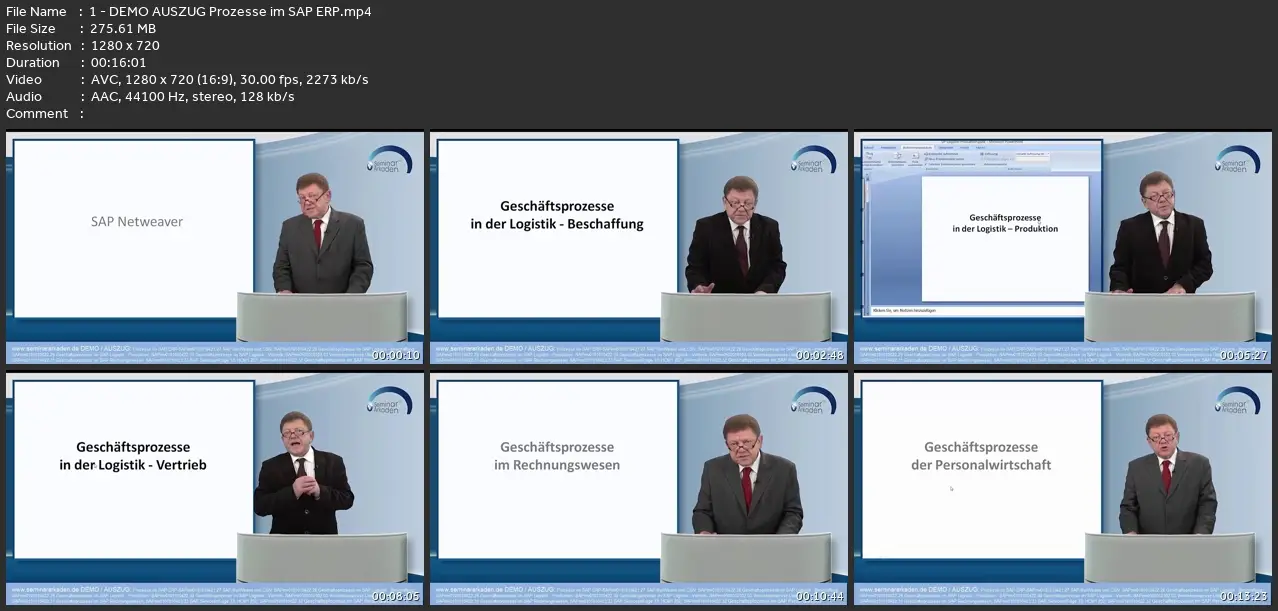The width and height of the screenshot is (1278, 611).
Task: Select the Resolution 1280 x 720 text
Action: coord(83,46)
